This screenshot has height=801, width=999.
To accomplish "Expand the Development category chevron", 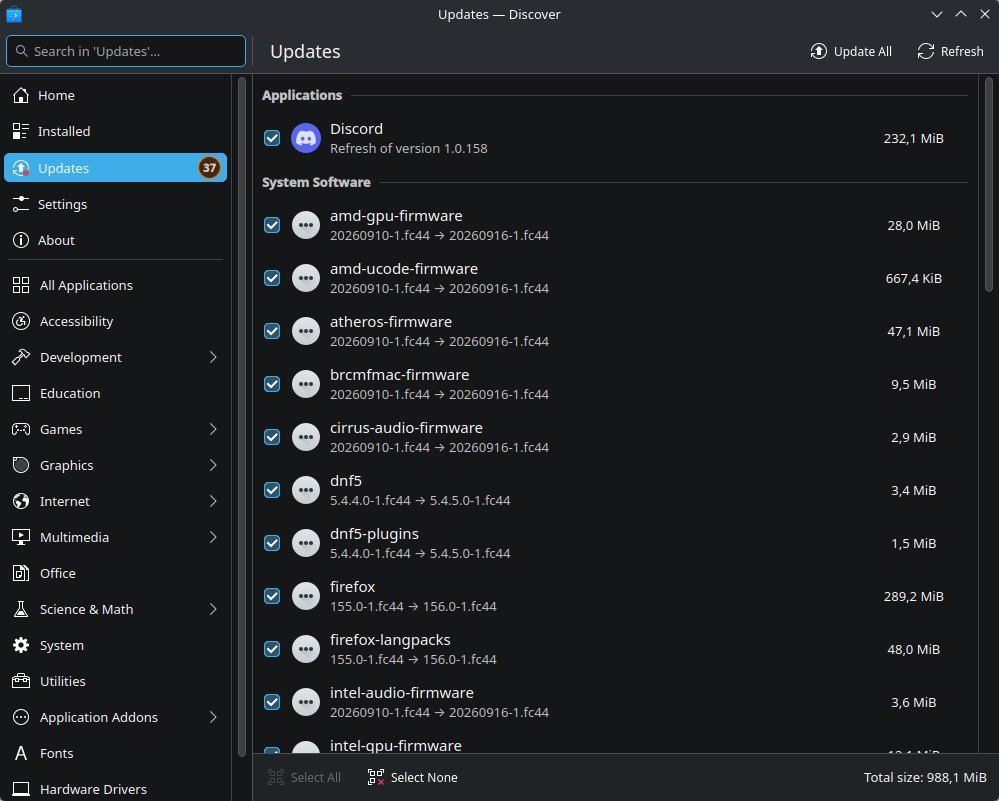I will [x=213, y=357].
